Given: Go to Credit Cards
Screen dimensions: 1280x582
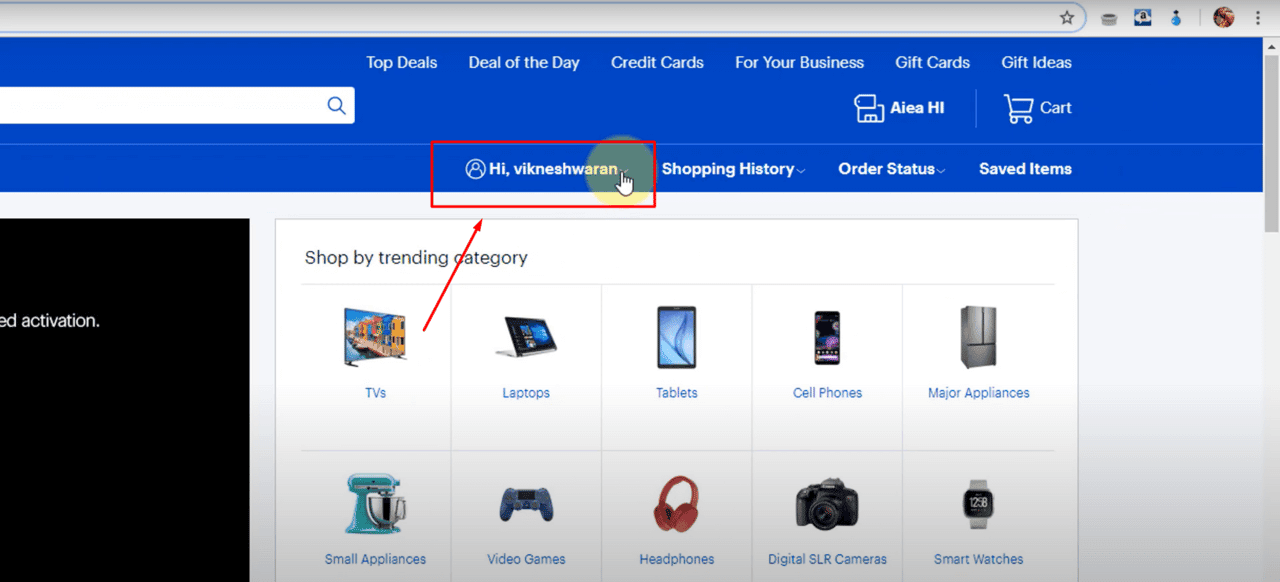Looking at the screenshot, I should point(657,62).
